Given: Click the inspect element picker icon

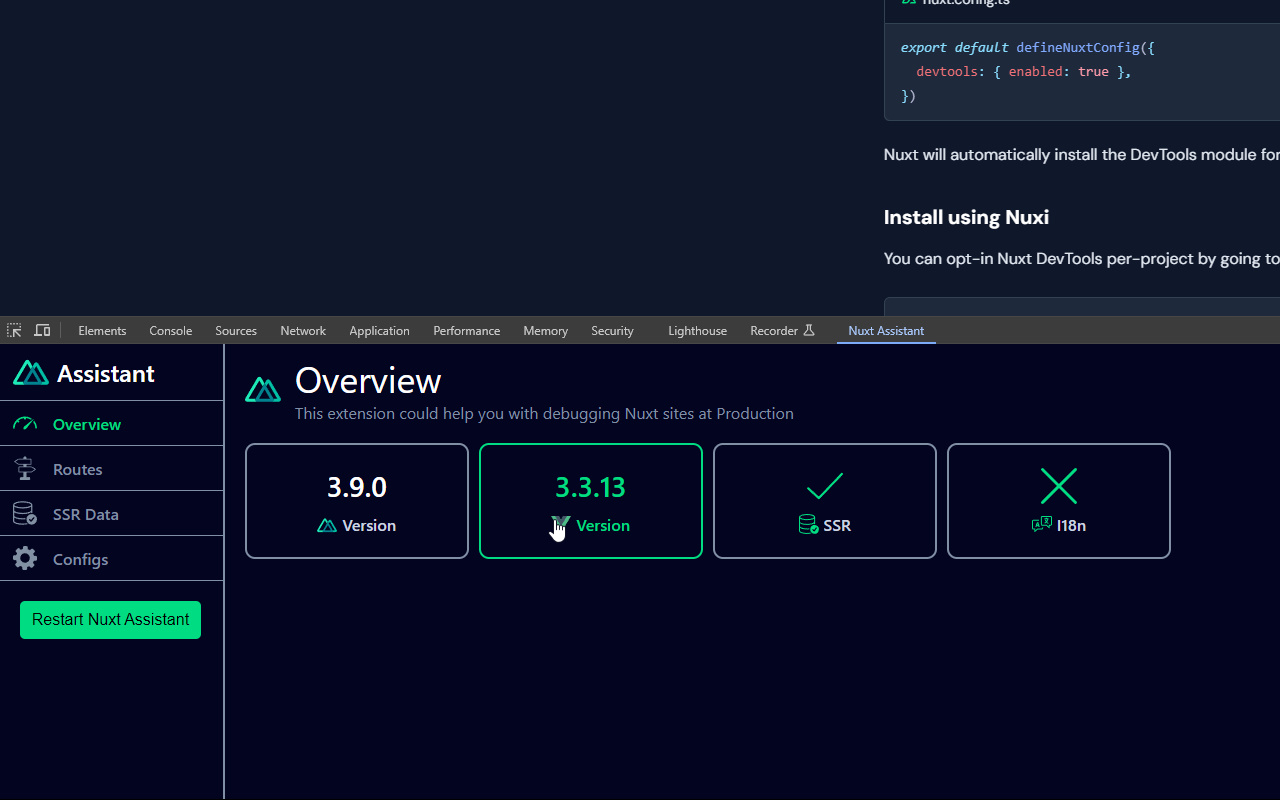Looking at the screenshot, I should 14,330.
